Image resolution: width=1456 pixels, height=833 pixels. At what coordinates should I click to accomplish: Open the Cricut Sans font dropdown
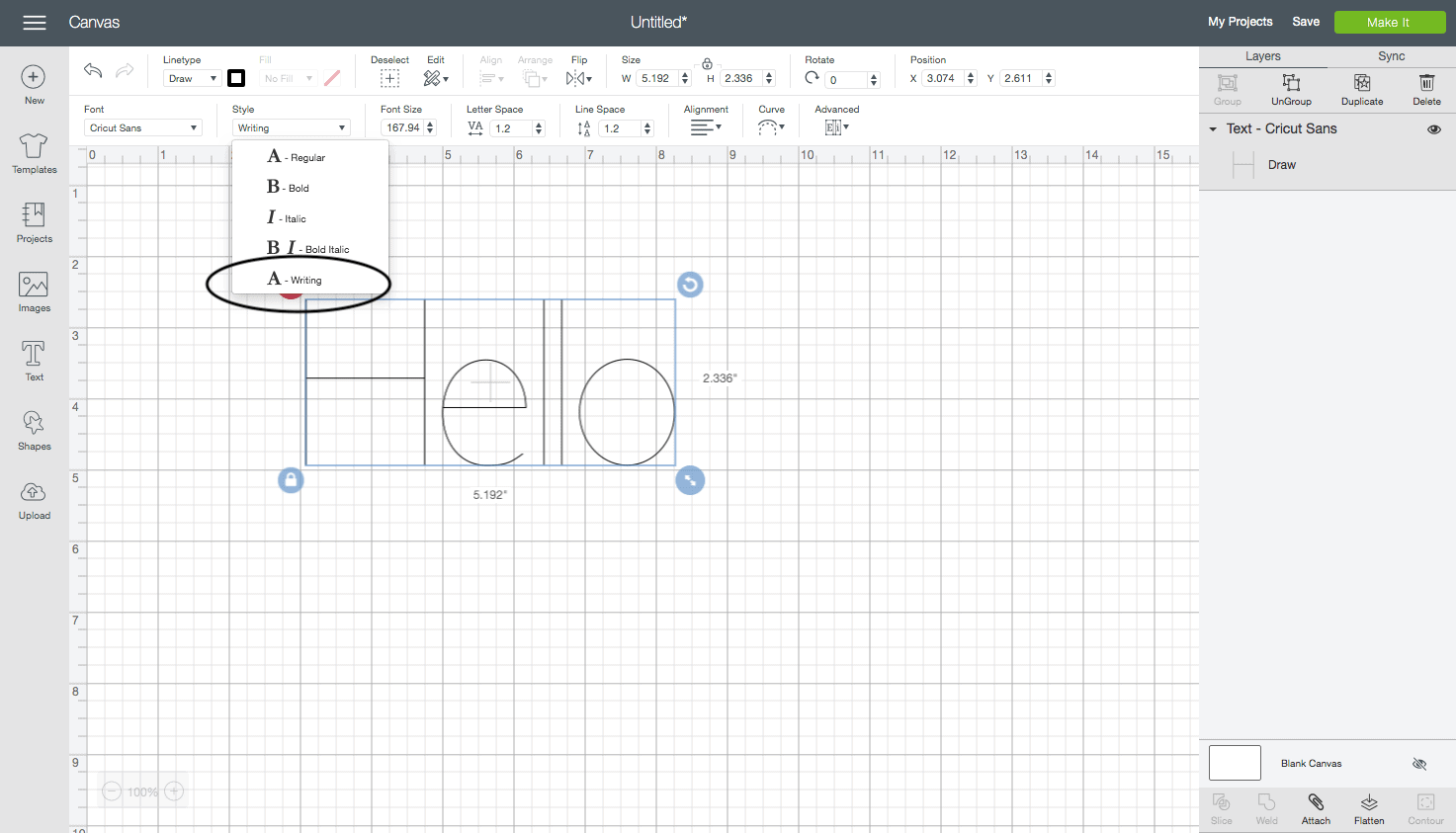[x=143, y=127]
